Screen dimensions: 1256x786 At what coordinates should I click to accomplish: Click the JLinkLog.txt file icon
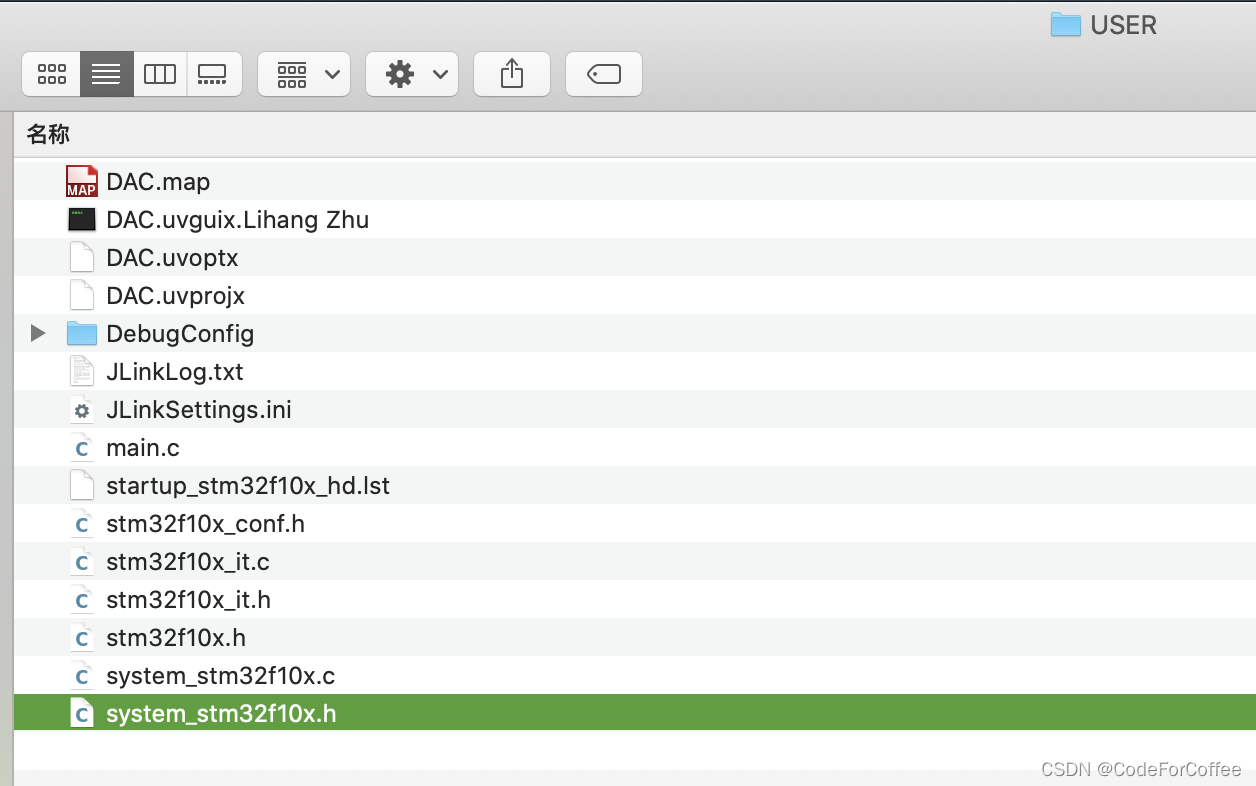tap(82, 371)
